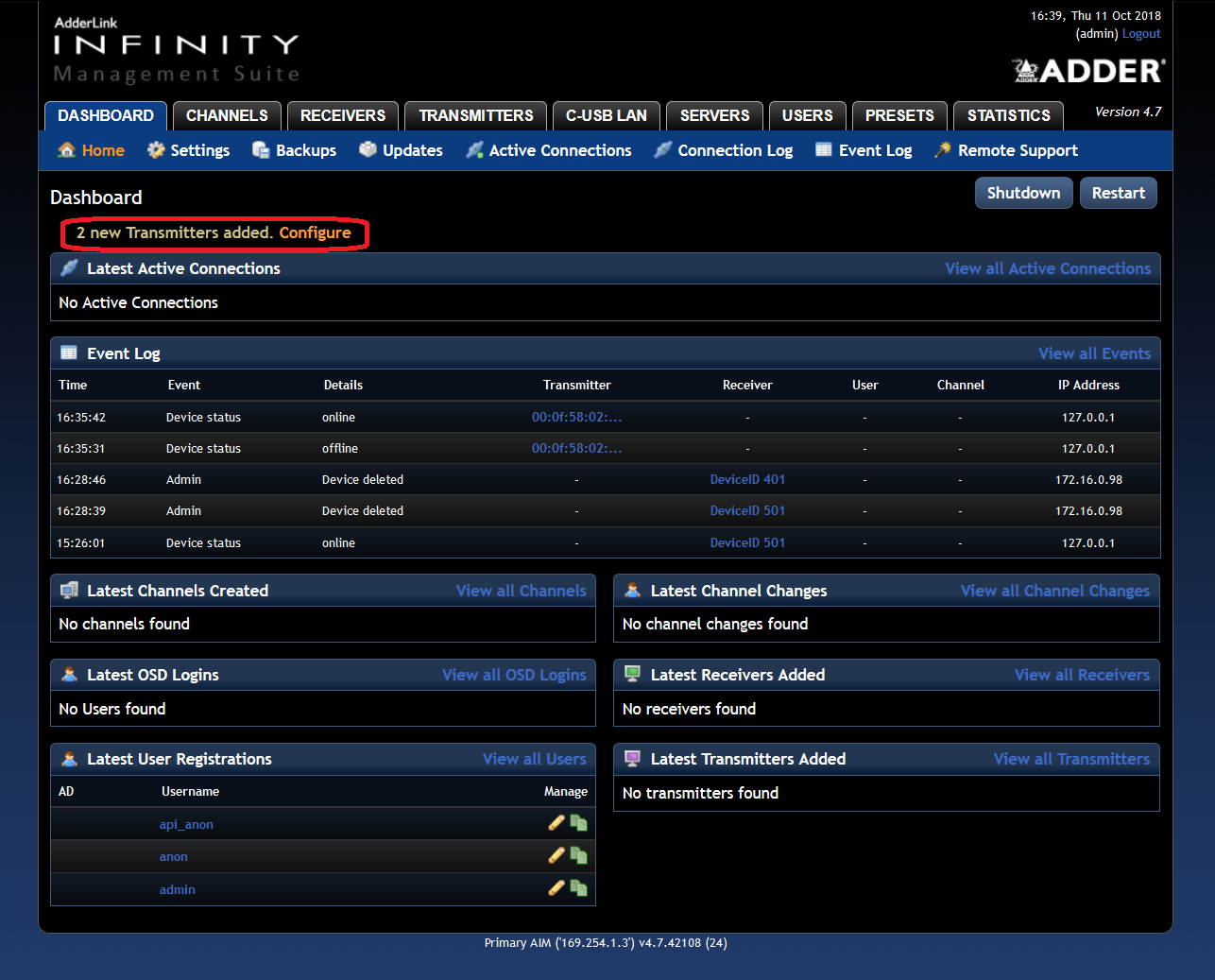The image size is (1215, 980).
Task: Open View all Channels link
Action: click(521, 591)
